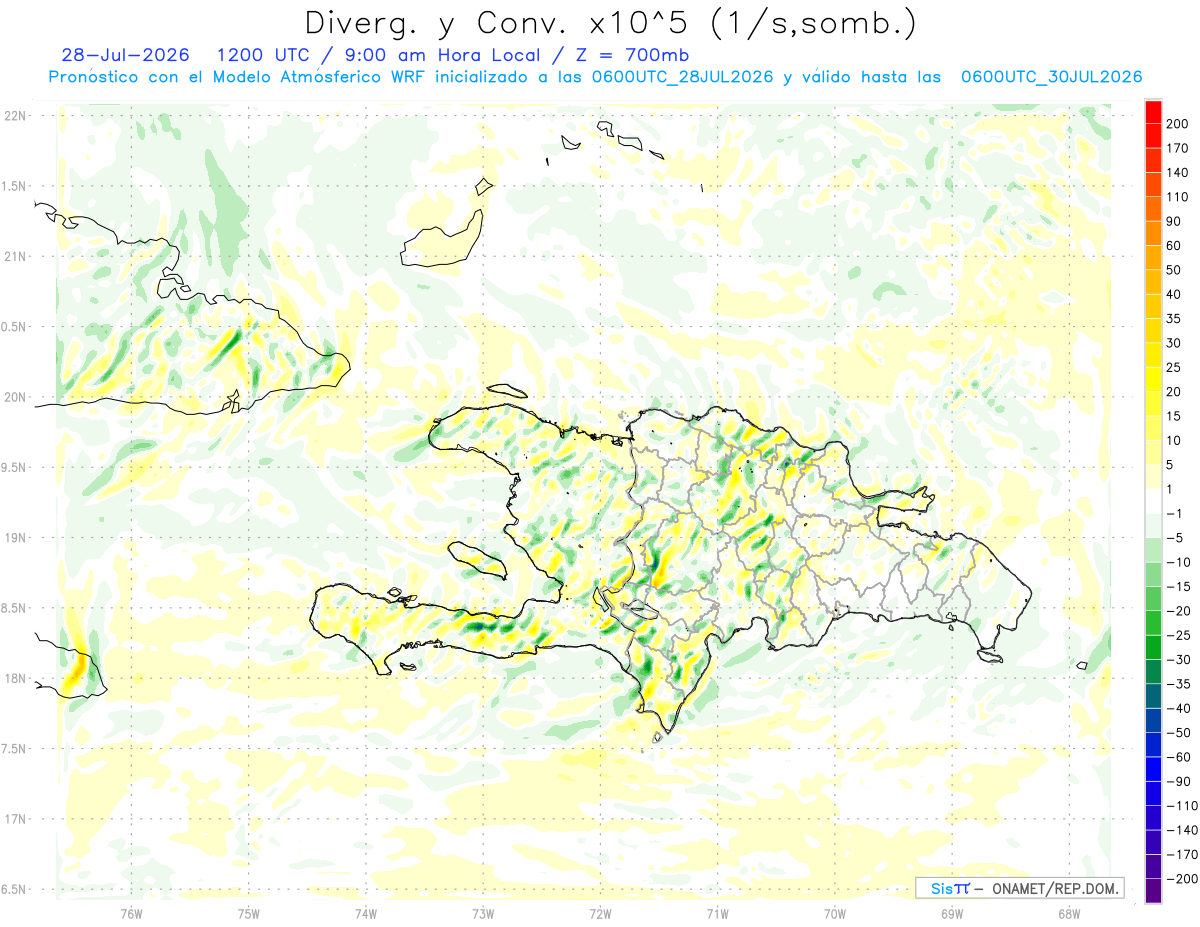Click the '20N' latitude label

(x=15, y=397)
